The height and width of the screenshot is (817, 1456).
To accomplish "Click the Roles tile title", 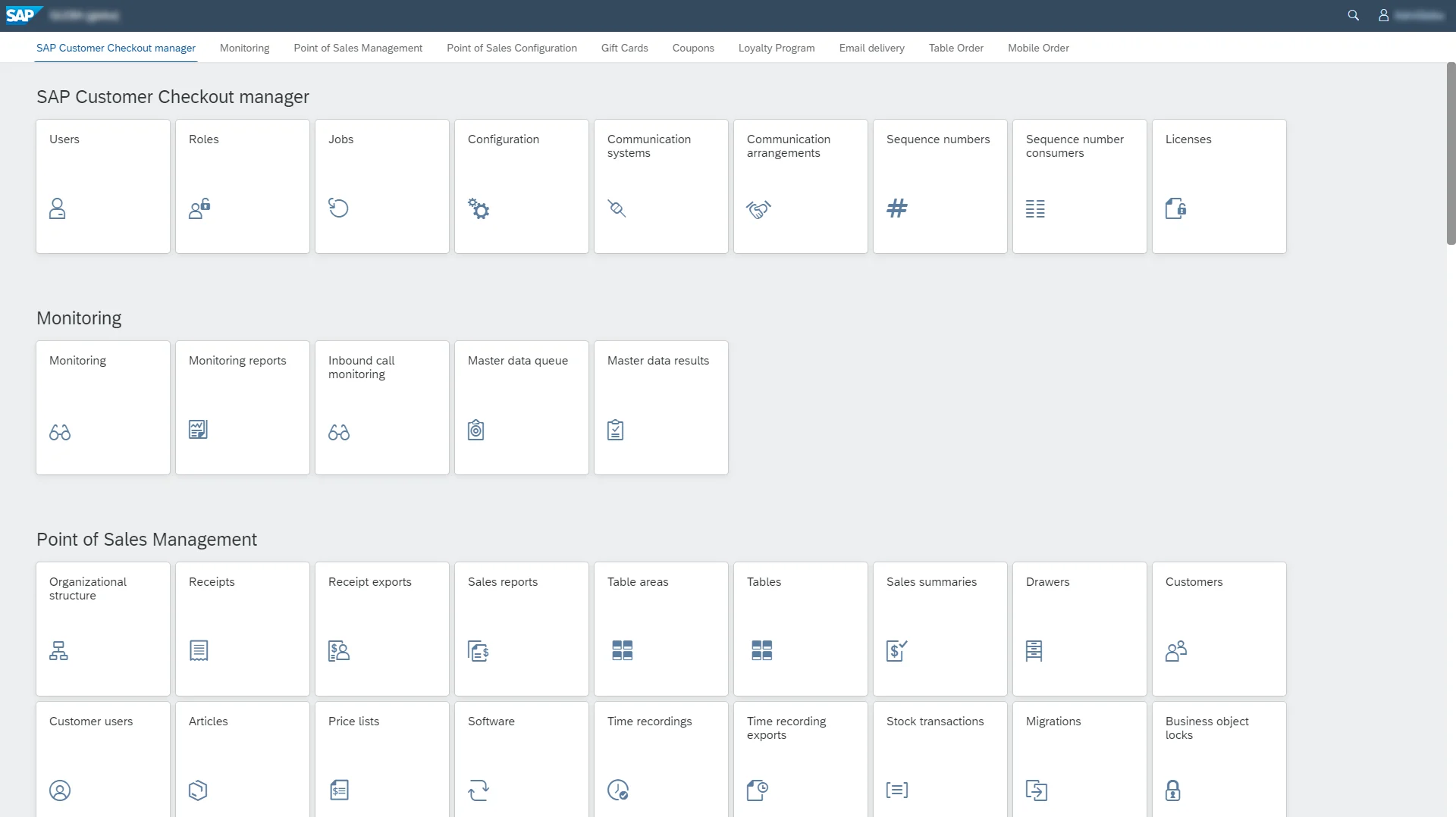I will point(203,139).
